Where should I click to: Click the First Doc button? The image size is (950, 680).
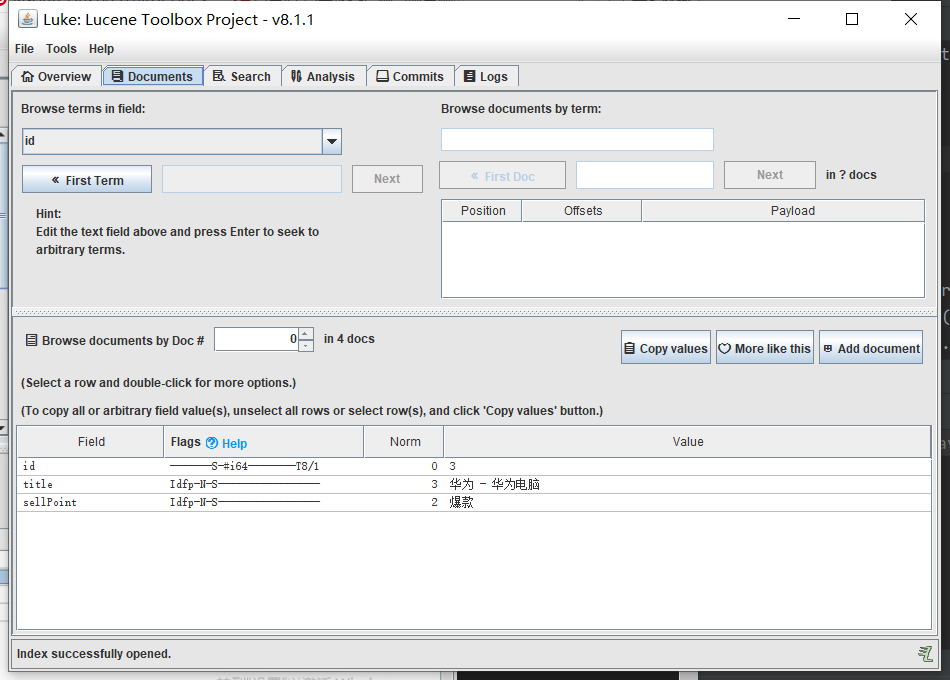pos(502,176)
